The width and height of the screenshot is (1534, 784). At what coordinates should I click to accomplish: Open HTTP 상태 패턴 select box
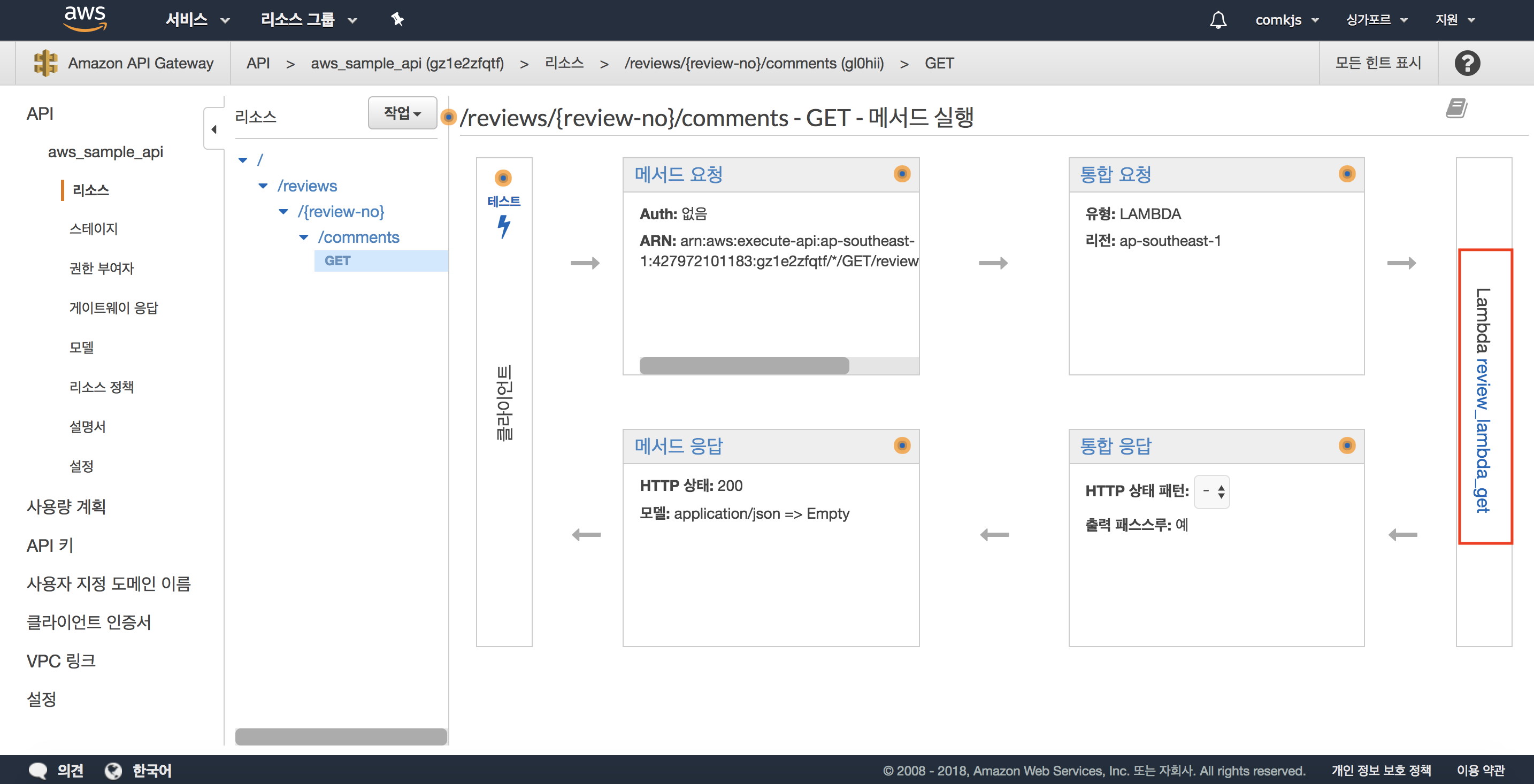coord(1213,491)
